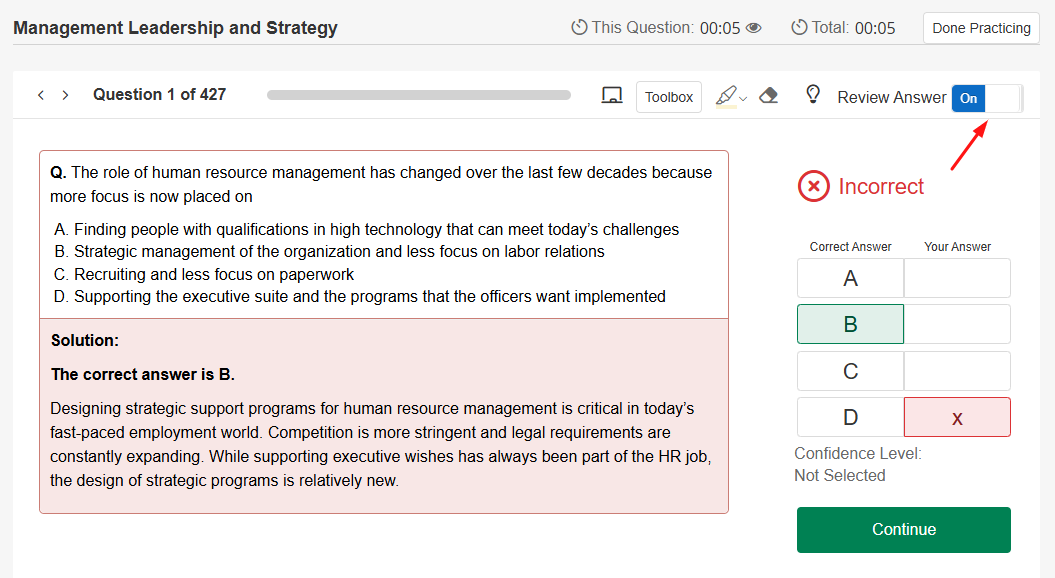Image resolution: width=1055 pixels, height=578 pixels.
Task: Click the This Question timer clock icon
Action: click(579, 27)
